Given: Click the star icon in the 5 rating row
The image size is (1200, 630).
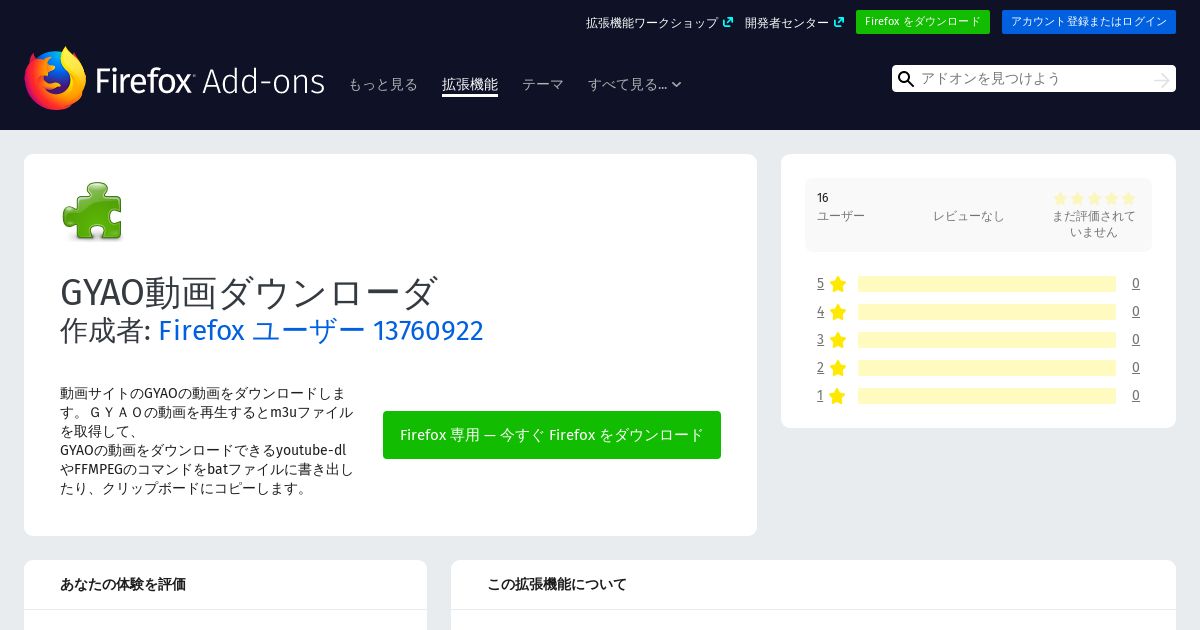Looking at the screenshot, I should 838,284.
